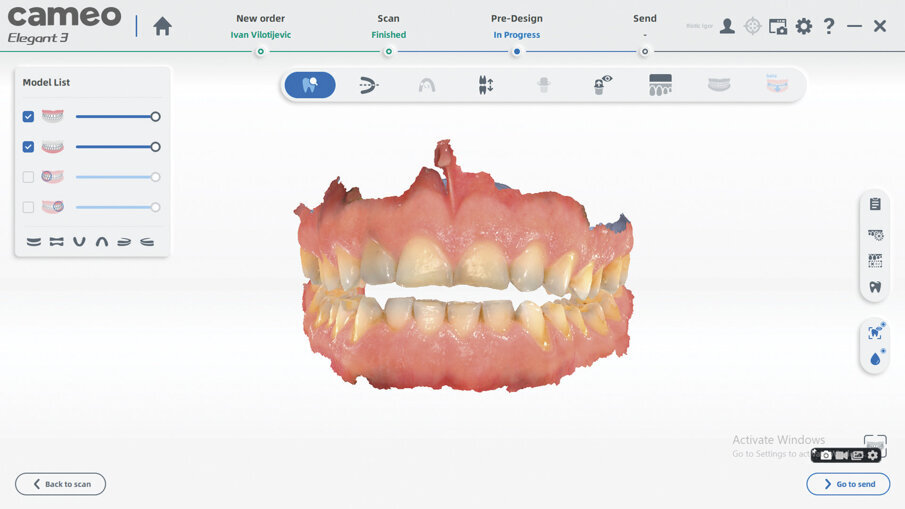This screenshot has width=905, height=509.
Task: Enable the third model checkbox in Model List
Action: click(x=28, y=177)
